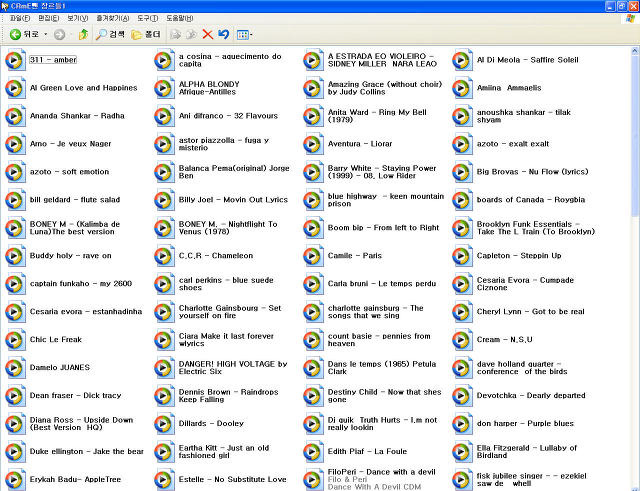Screen dimensions: 640x491
Task: Select file name captain funkaho - my 2600
Action: point(81,284)
